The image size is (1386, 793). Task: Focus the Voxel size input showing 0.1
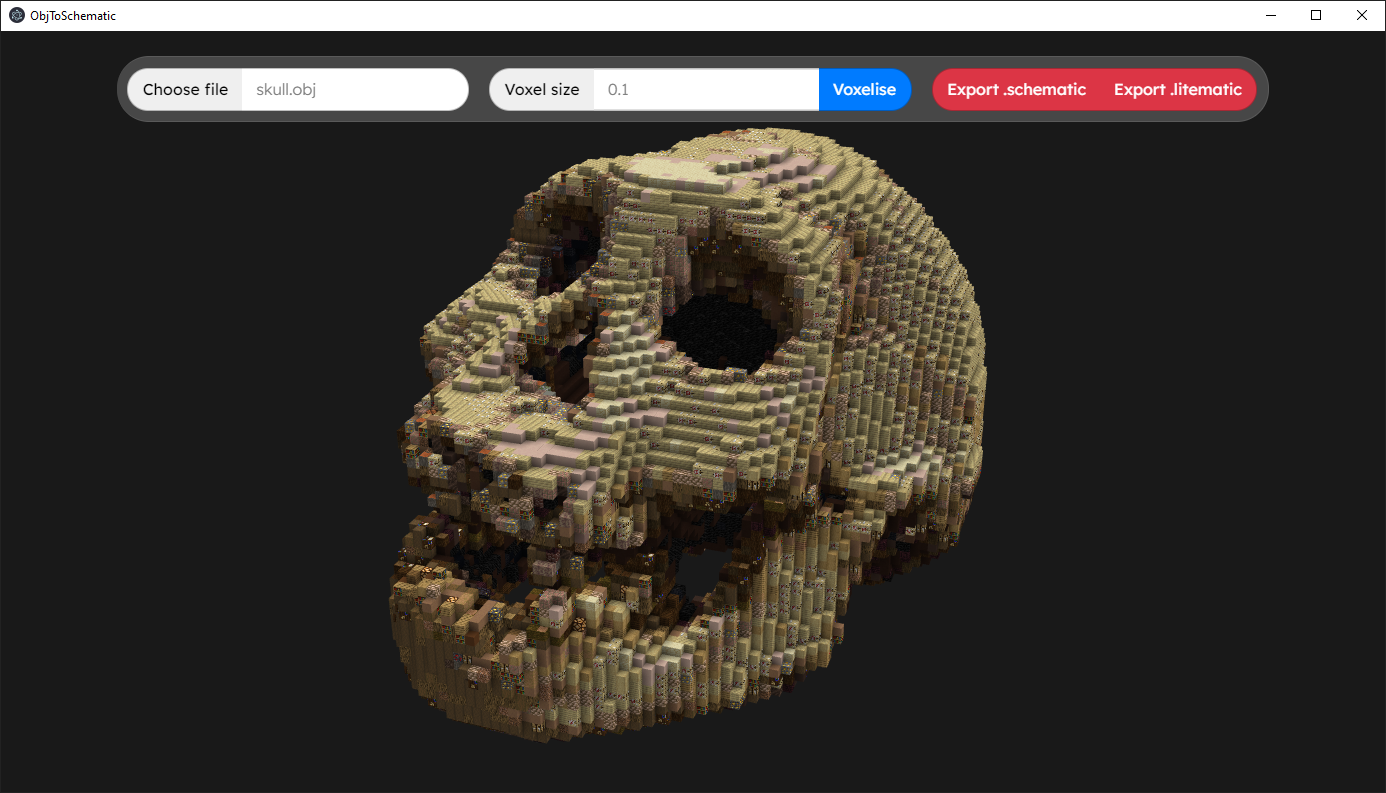[706, 90]
